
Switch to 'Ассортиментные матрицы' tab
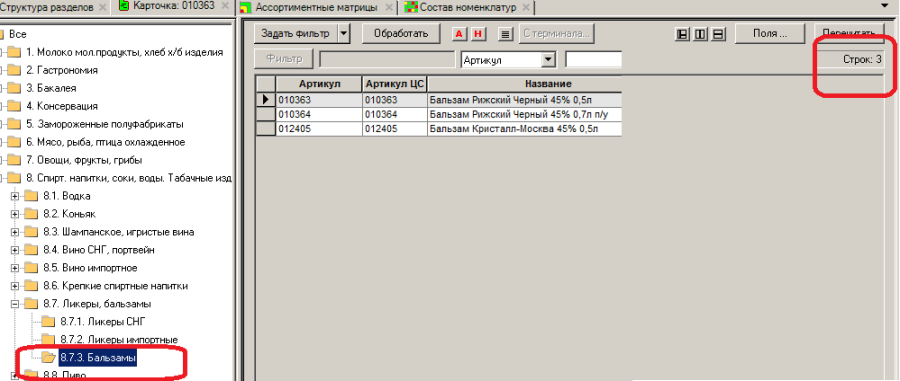click(316, 7)
